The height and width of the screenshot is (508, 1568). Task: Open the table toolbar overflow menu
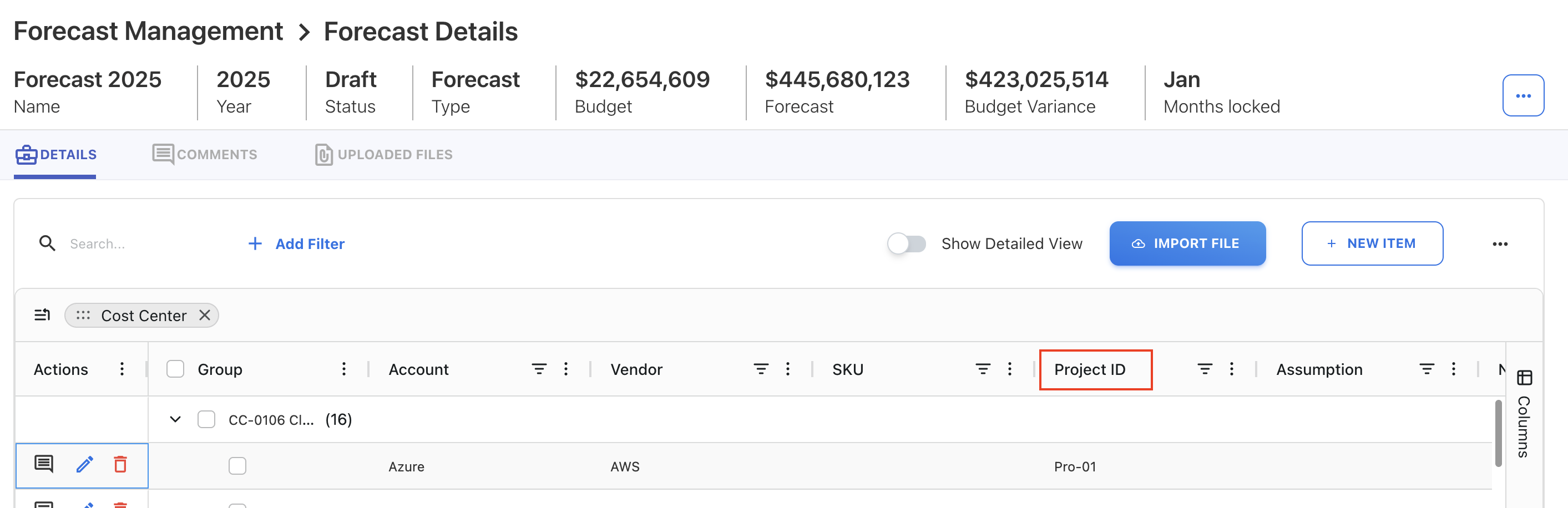[1500, 244]
